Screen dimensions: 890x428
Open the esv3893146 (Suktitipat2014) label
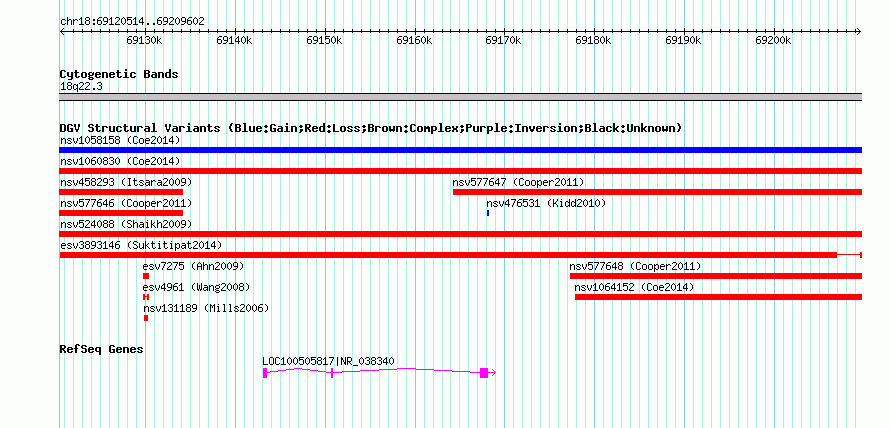(141, 245)
